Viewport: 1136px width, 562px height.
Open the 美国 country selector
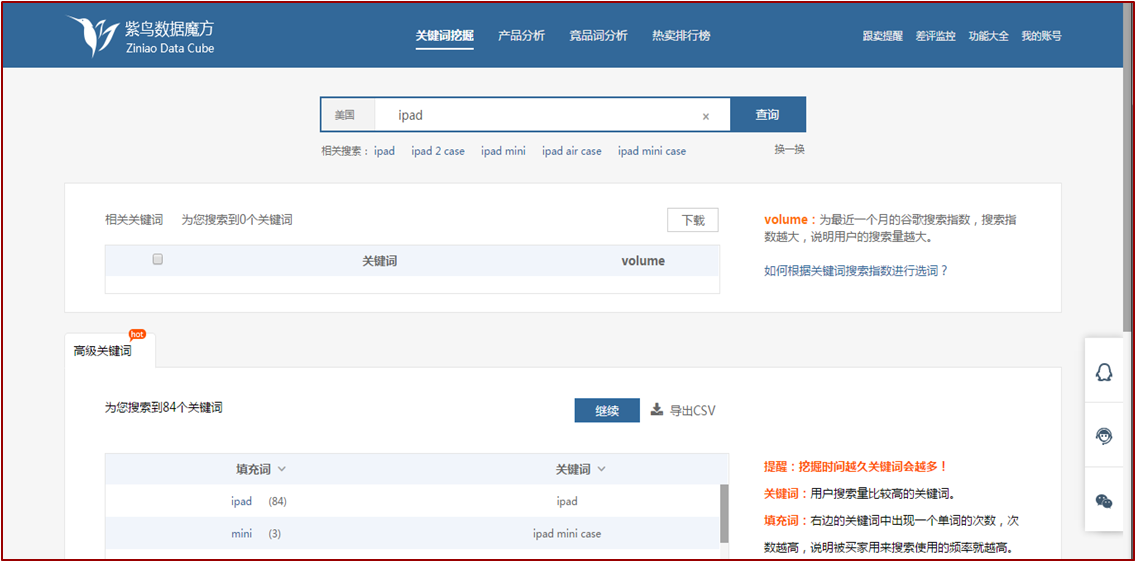345,115
